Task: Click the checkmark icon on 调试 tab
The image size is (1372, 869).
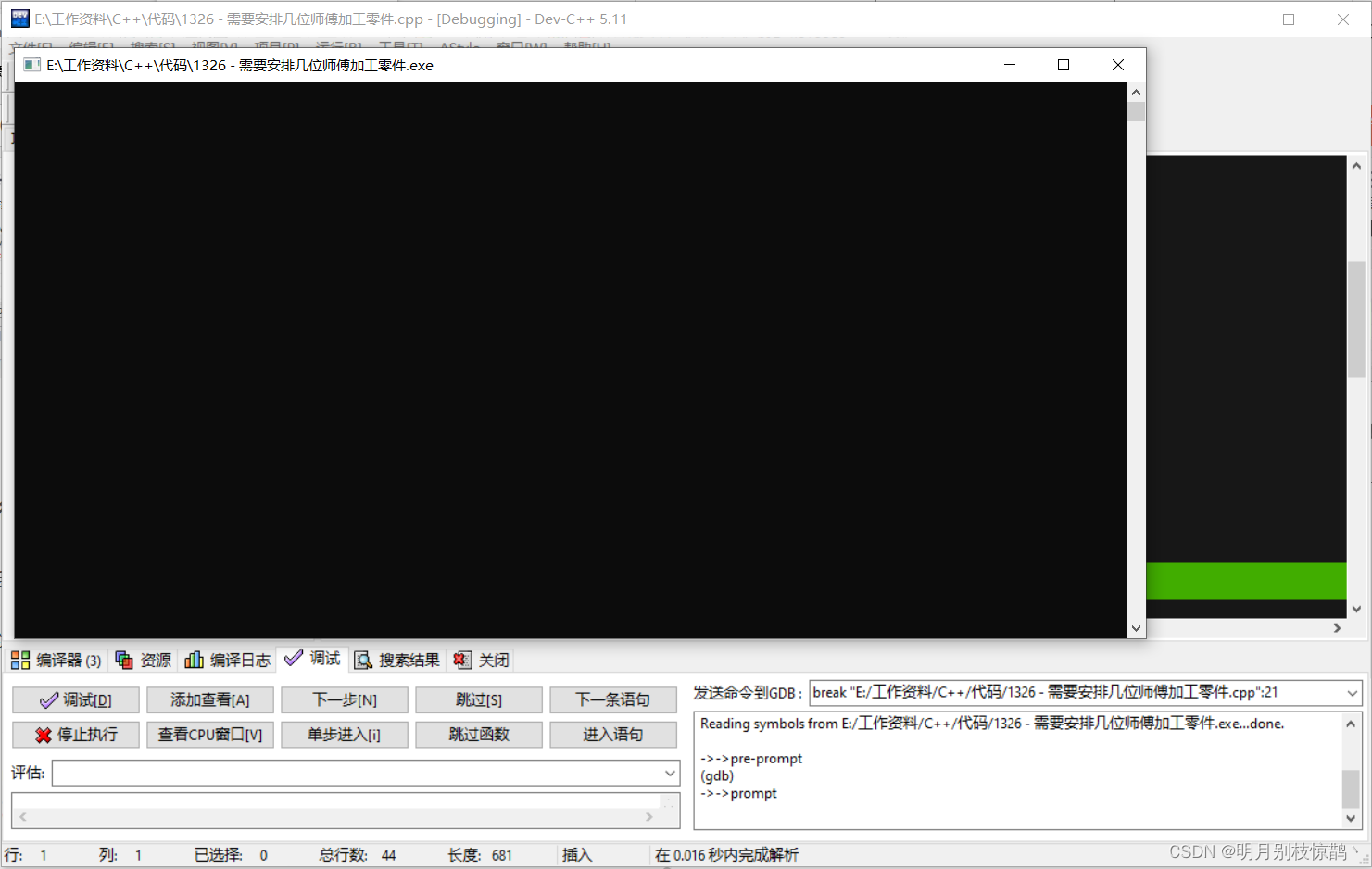Action: 294,658
